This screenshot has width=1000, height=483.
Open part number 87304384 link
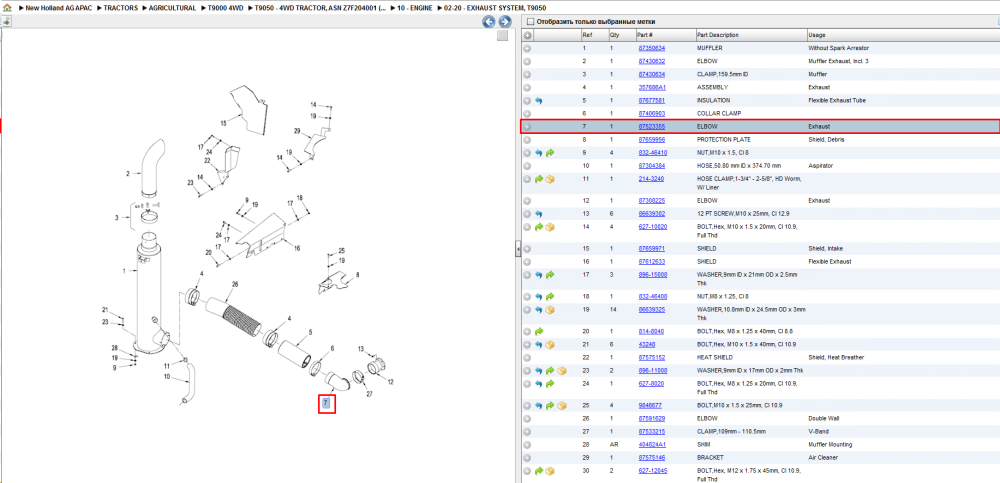[x=652, y=166]
